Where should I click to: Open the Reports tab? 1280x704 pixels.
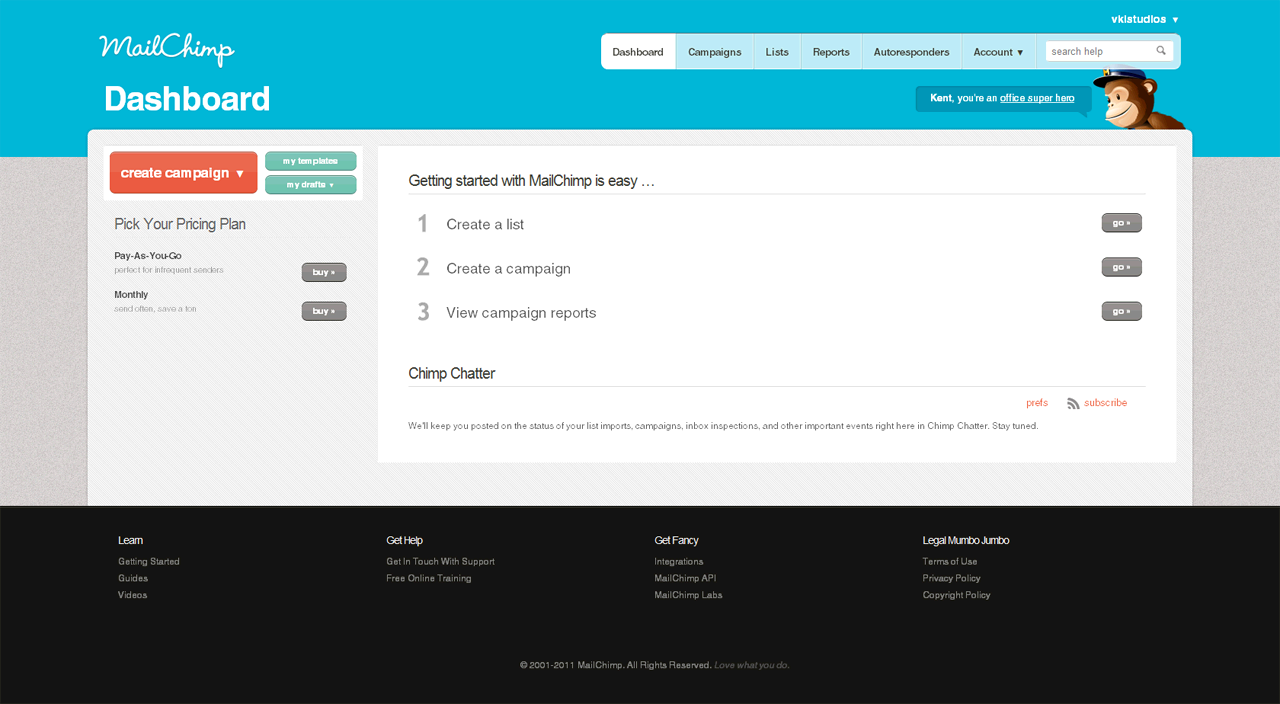(x=831, y=52)
